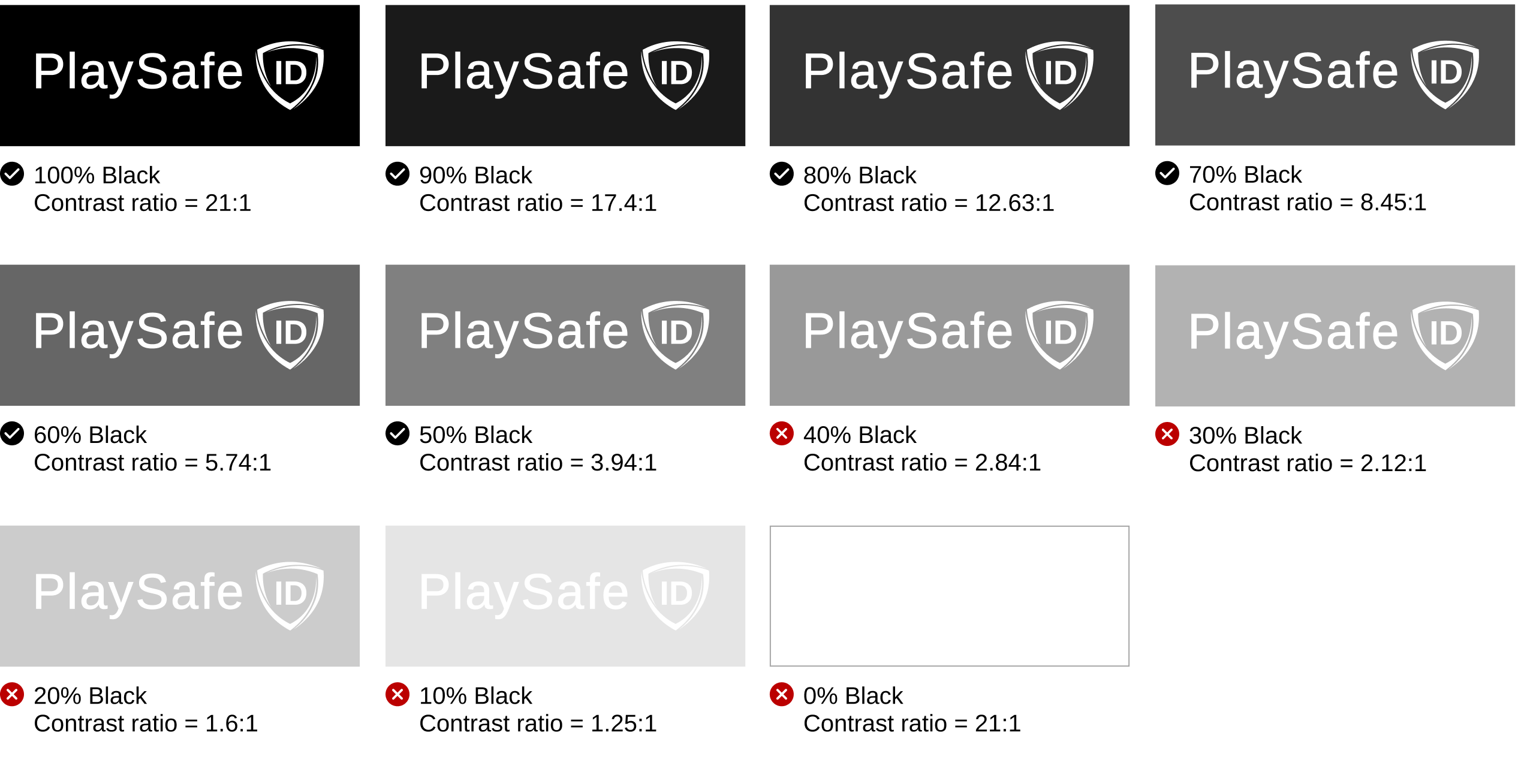Screen dimensions: 1524x784
Task: Select the 70% Black logo tile
Action: [1335, 75]
